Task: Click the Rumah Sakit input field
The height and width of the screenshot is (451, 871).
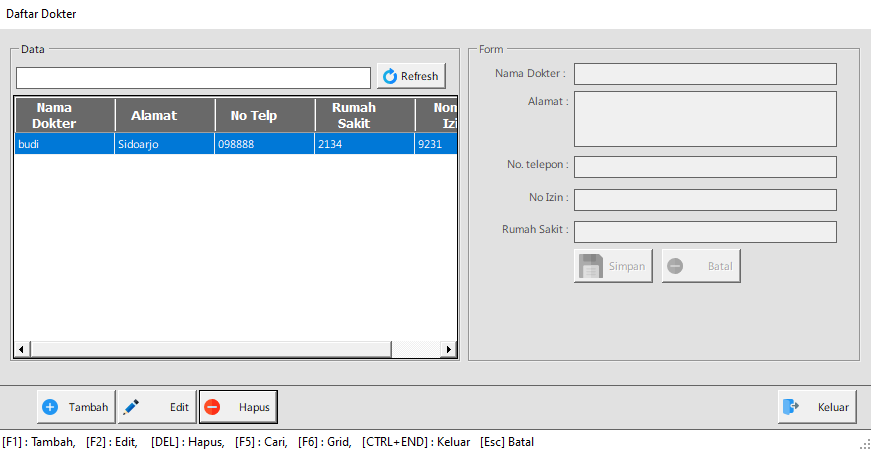Action: click(705, 232)
